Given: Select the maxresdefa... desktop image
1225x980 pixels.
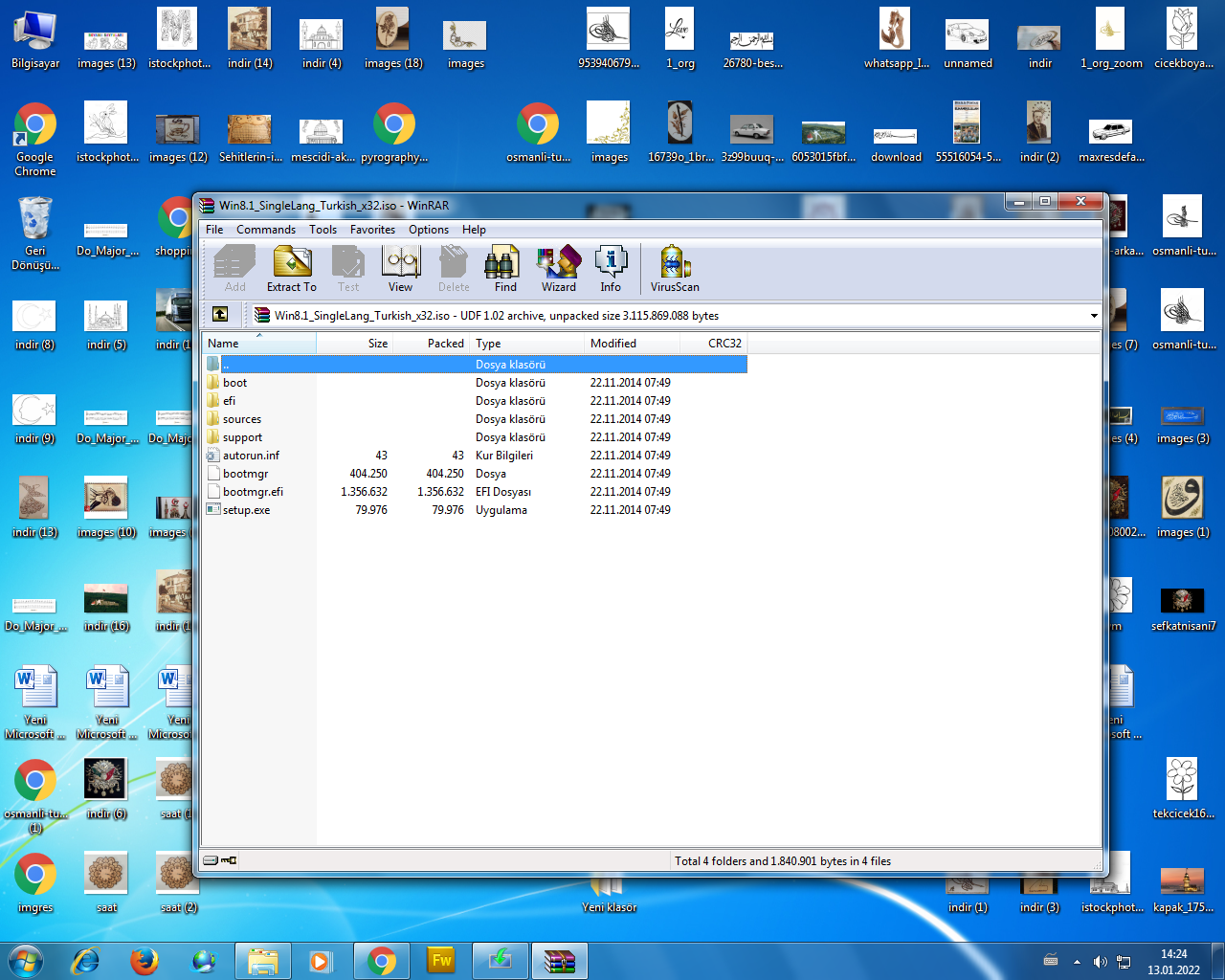Looking at the screenshot, I should click(1111, 140).
